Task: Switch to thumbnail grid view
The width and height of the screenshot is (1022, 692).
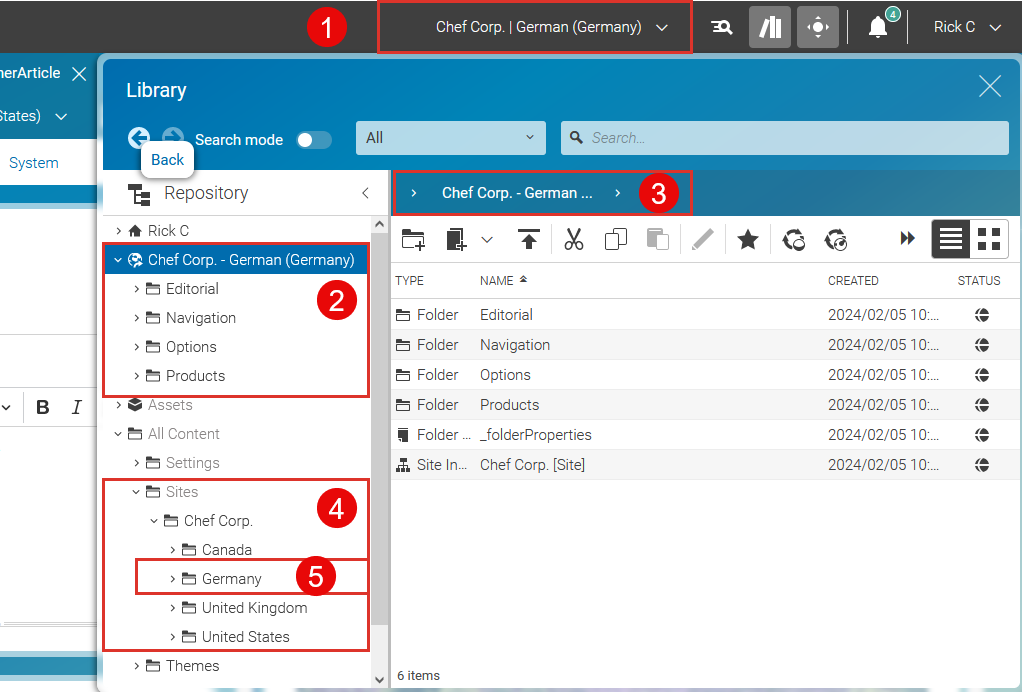Action: click(989, 239)
